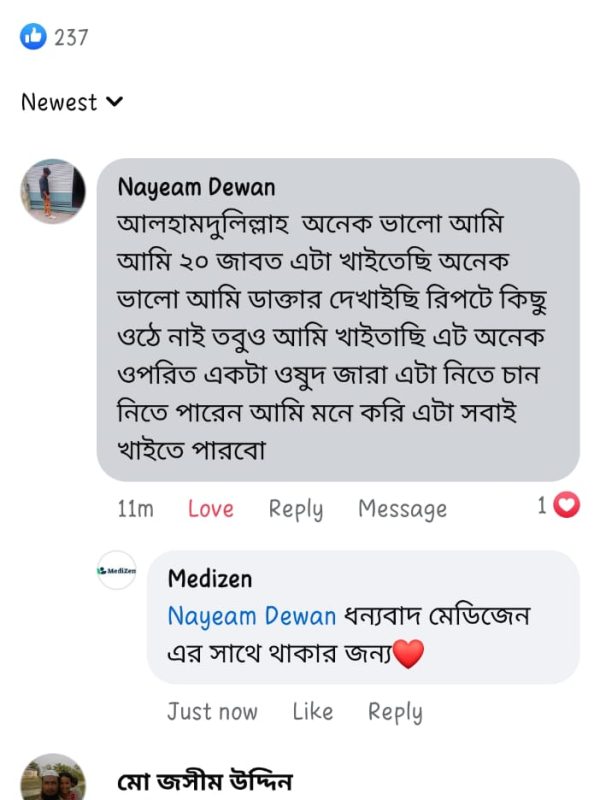Open the 237 reactions count list
600x800 pixels.
71,38
